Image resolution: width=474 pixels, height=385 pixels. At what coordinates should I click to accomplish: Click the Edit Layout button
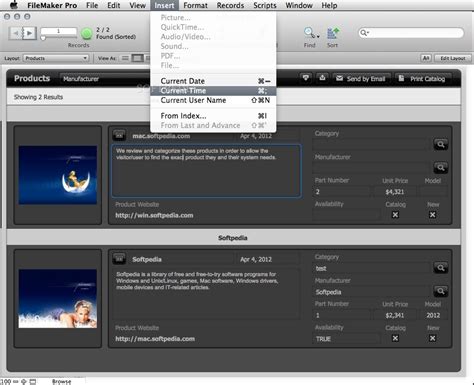pos(453,58)
